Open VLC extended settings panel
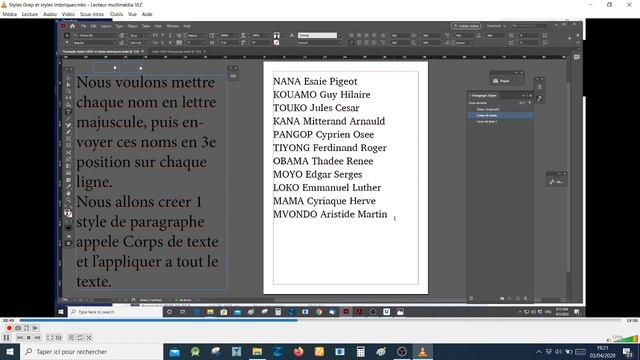 point(59,338)
